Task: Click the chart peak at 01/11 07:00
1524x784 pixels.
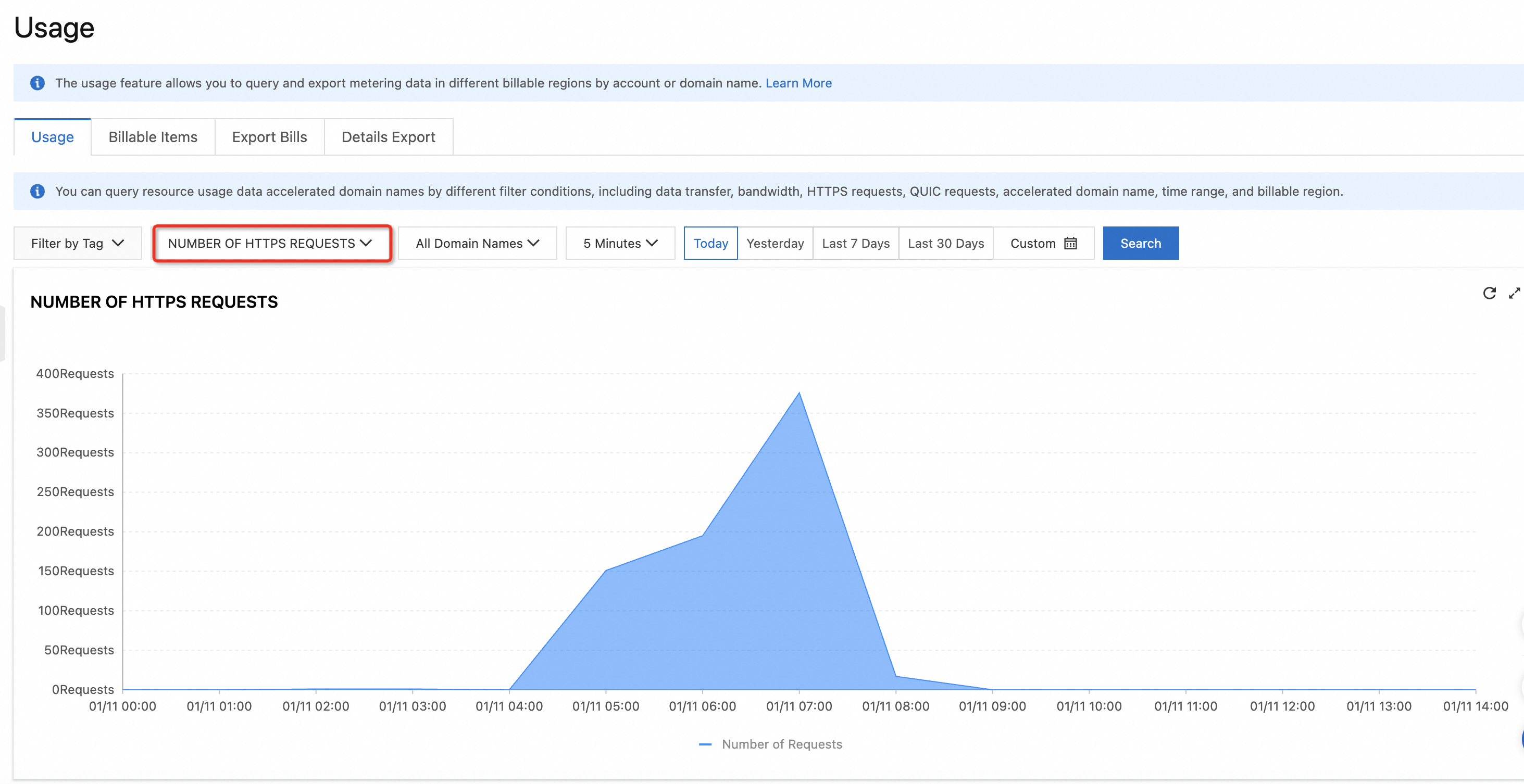Action: [x=798, y=393]
